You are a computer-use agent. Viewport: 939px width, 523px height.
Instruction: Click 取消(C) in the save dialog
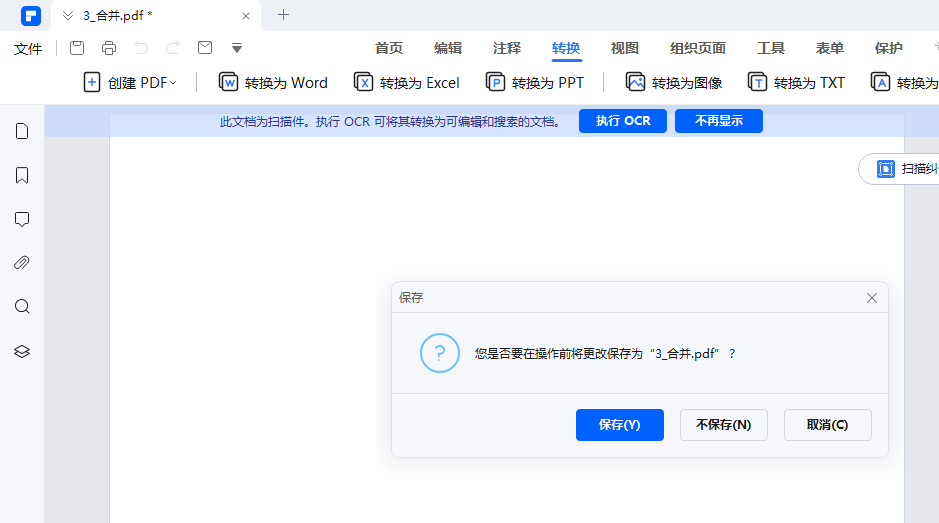828,425
